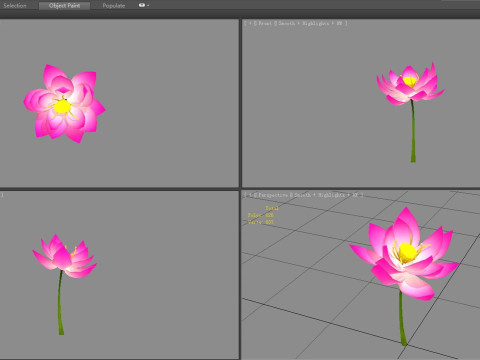Open the Object Paint ribbon tab
This screenshot has height=360, width=480.
[64, 6]
